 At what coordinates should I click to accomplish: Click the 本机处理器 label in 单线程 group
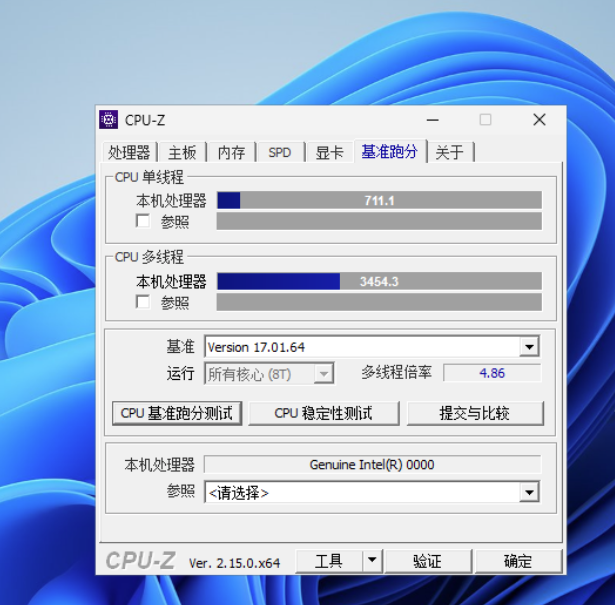click(171, 201)
